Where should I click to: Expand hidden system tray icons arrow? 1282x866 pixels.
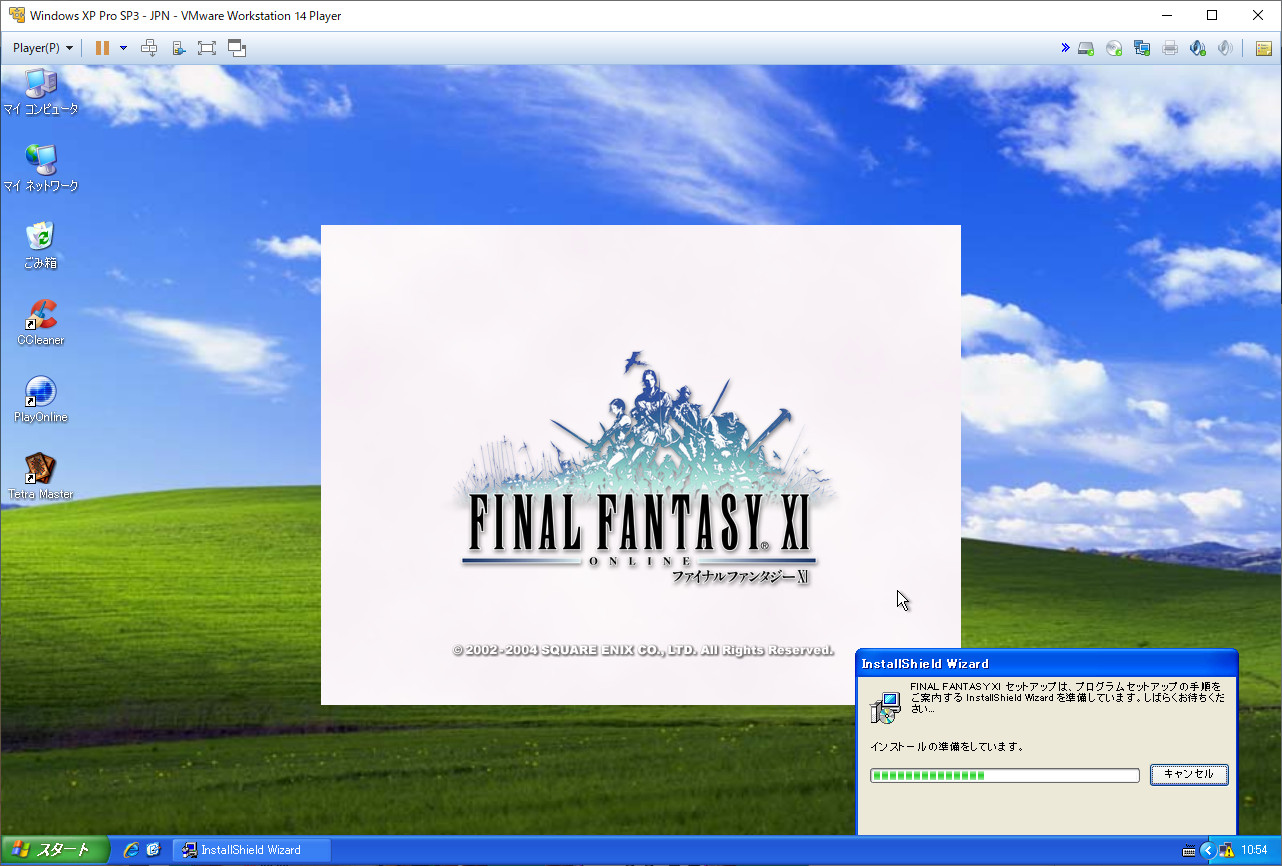pyautogui.click(x=1207, y=850)
